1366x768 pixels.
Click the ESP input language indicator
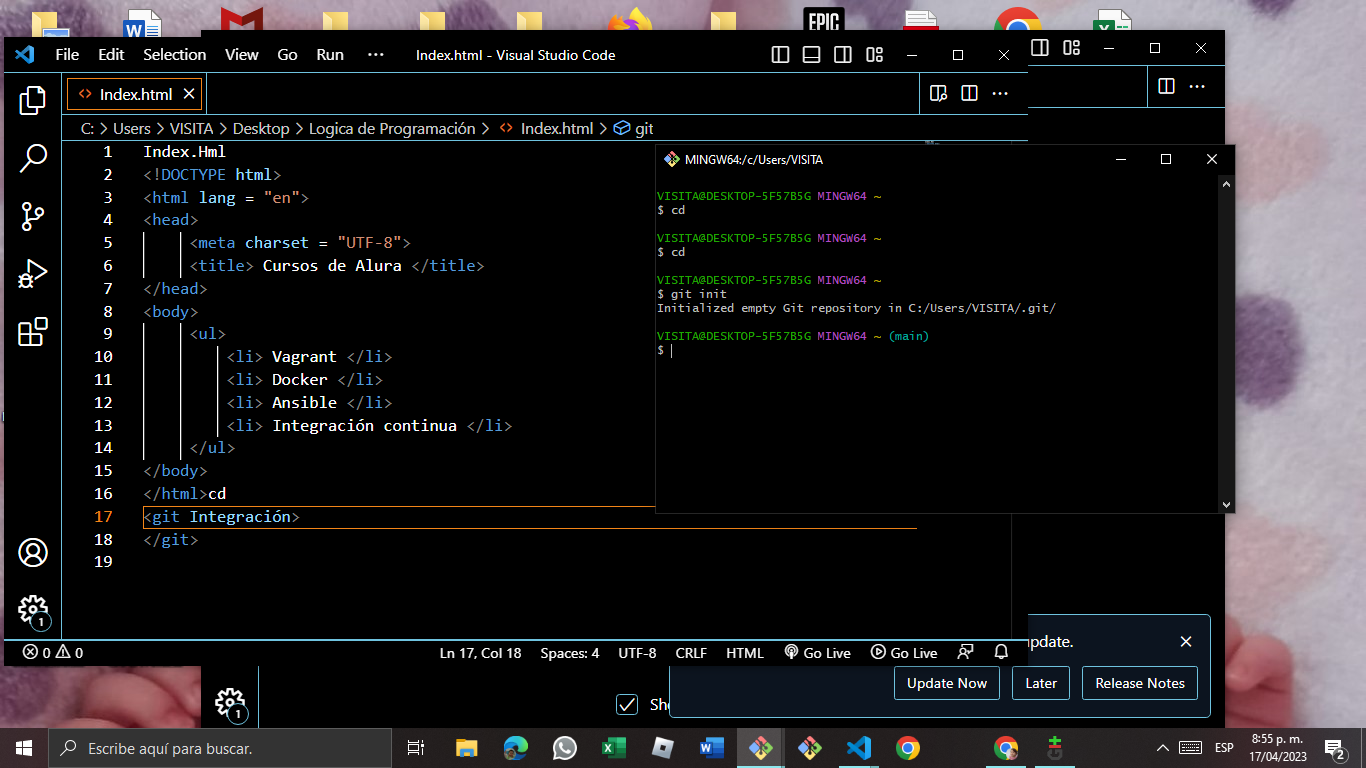tap(1224, 748)
